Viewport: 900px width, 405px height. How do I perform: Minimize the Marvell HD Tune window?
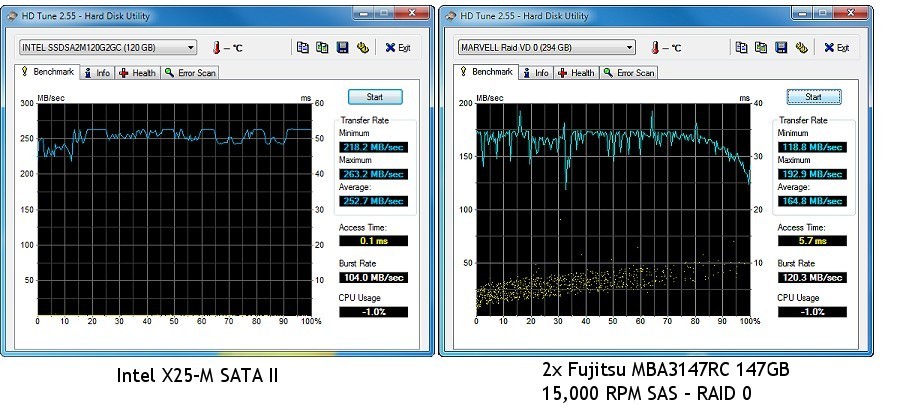(x=802, y=13)
